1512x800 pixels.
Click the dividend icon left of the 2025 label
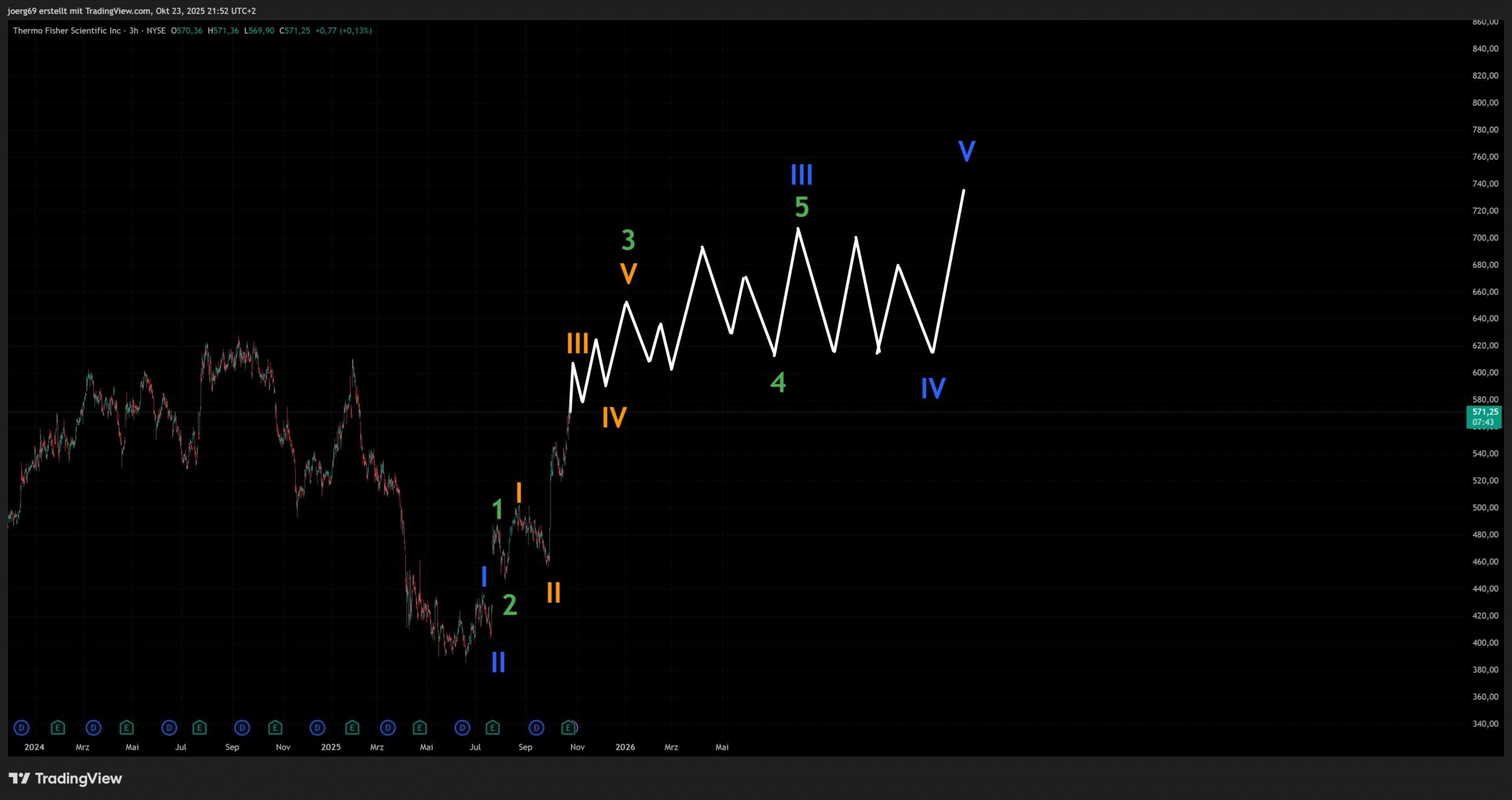pos(318,727)
